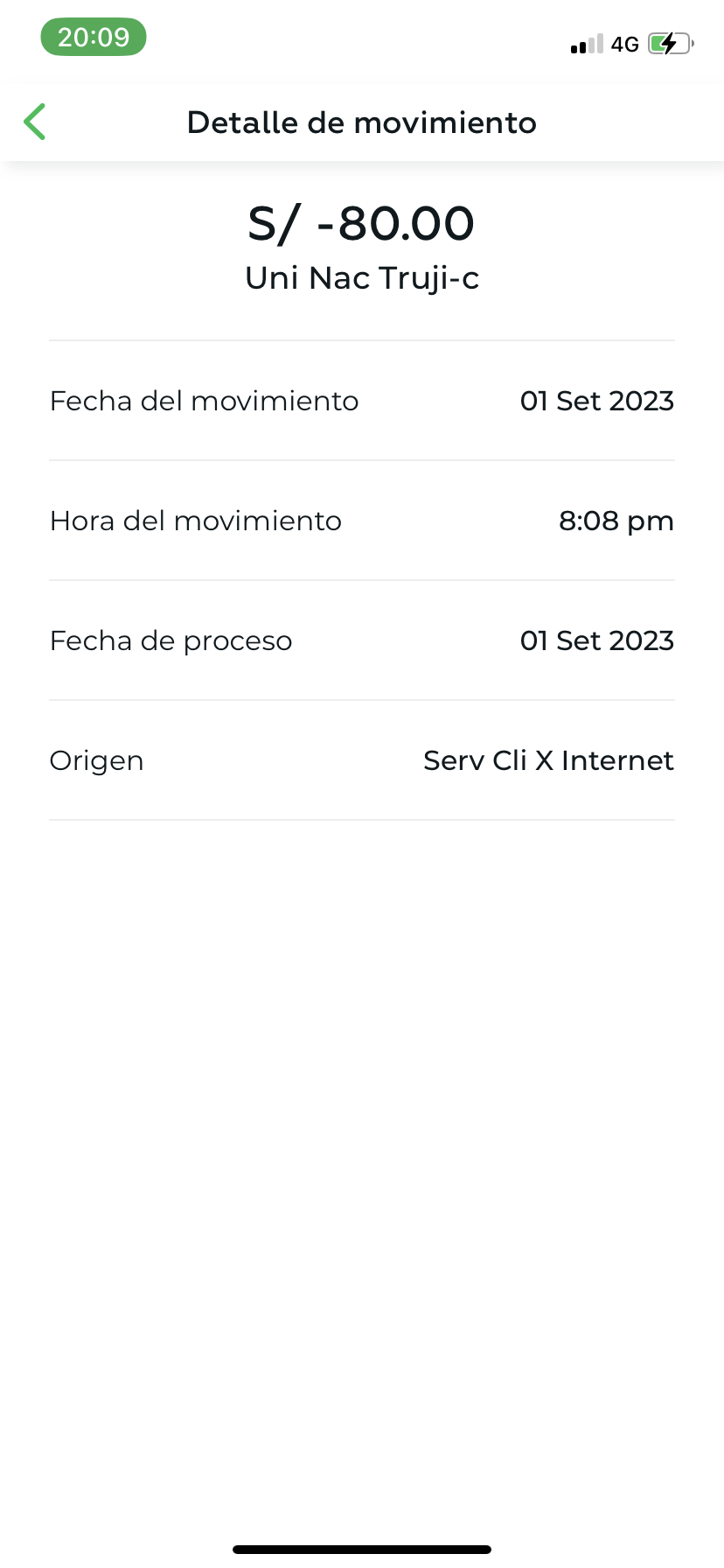Tap the 'Serv Cli X Internet' origin value

tap(548, 760)
